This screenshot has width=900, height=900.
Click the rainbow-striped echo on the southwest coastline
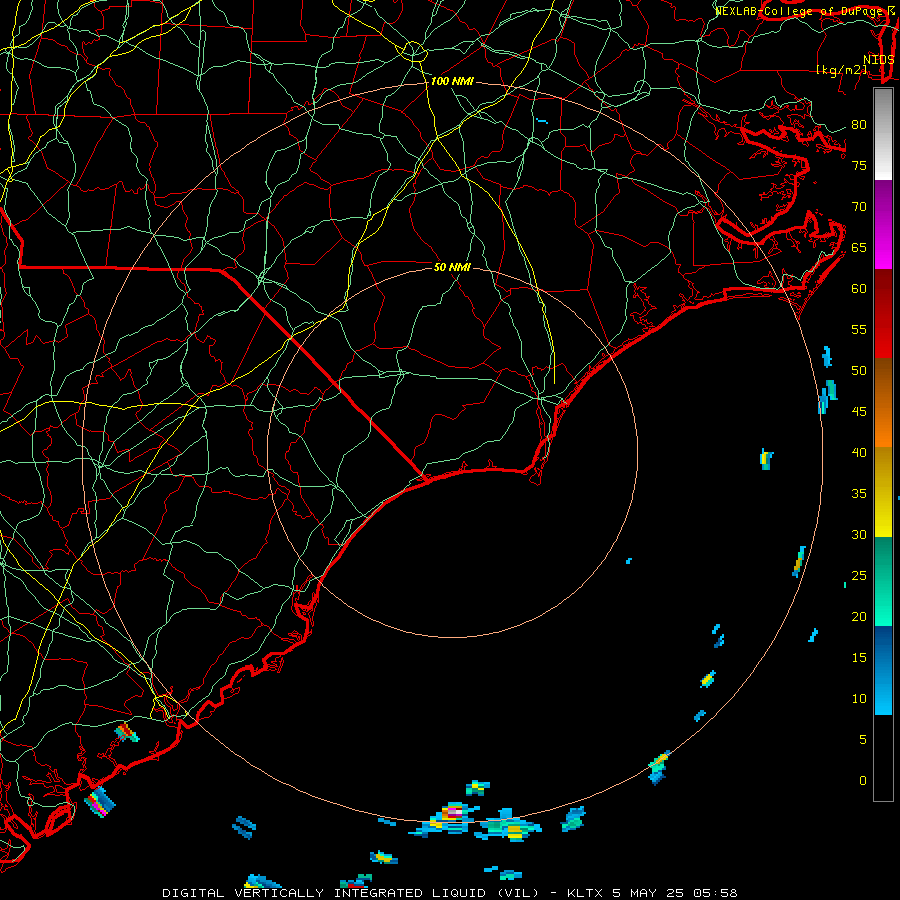100,802
